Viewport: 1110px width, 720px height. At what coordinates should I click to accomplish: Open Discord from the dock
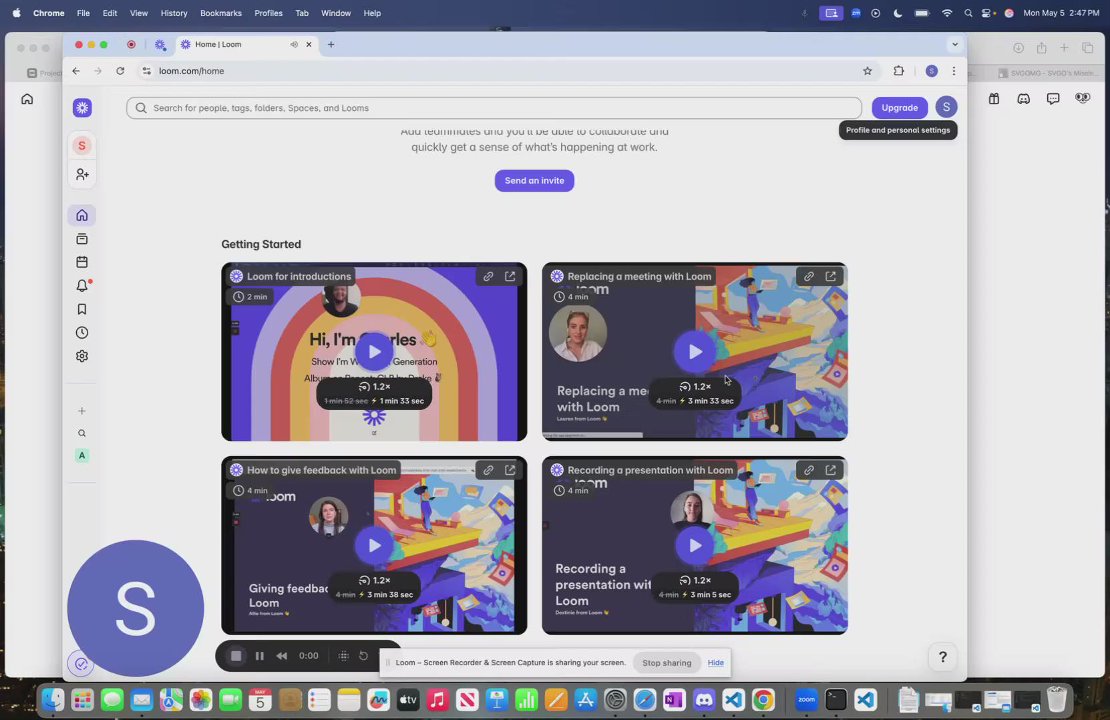(x=704, y=700)
